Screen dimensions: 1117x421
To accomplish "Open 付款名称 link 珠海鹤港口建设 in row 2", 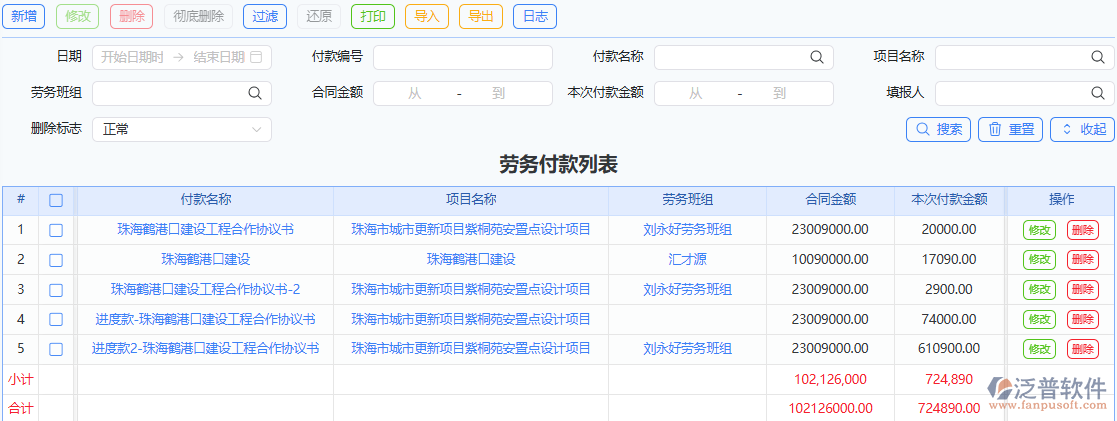I will (x=205, y=259).
